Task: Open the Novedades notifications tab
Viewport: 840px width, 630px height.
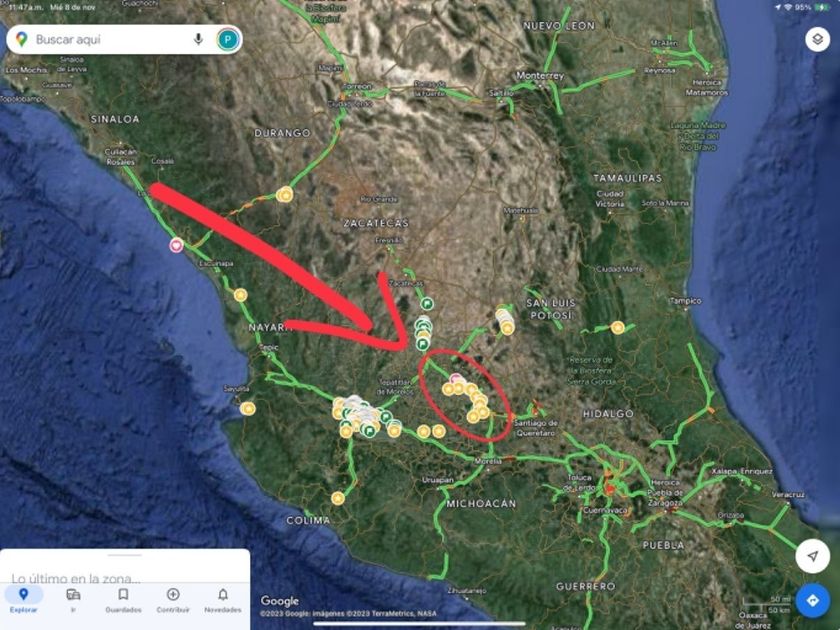Action: pyautogui.click(x=223, y=600)
